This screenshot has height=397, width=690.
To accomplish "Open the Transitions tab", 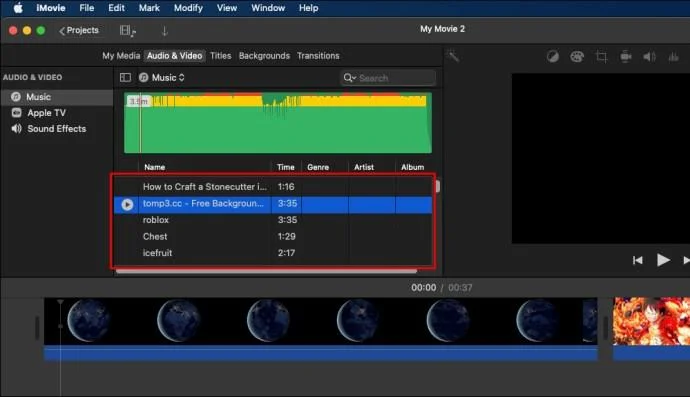I will tap(318, 56).
